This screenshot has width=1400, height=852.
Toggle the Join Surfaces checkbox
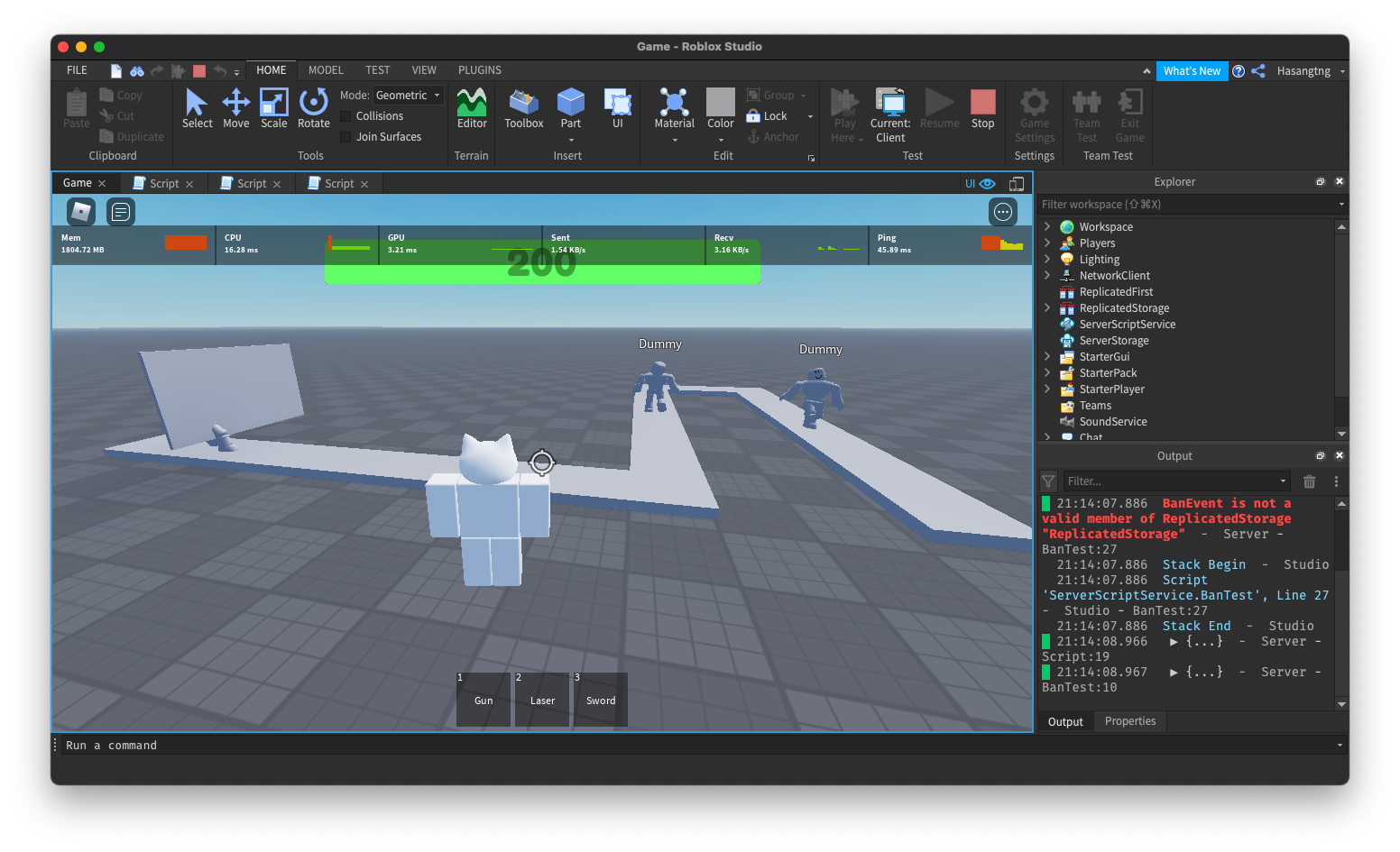click(x=345, y=137)
